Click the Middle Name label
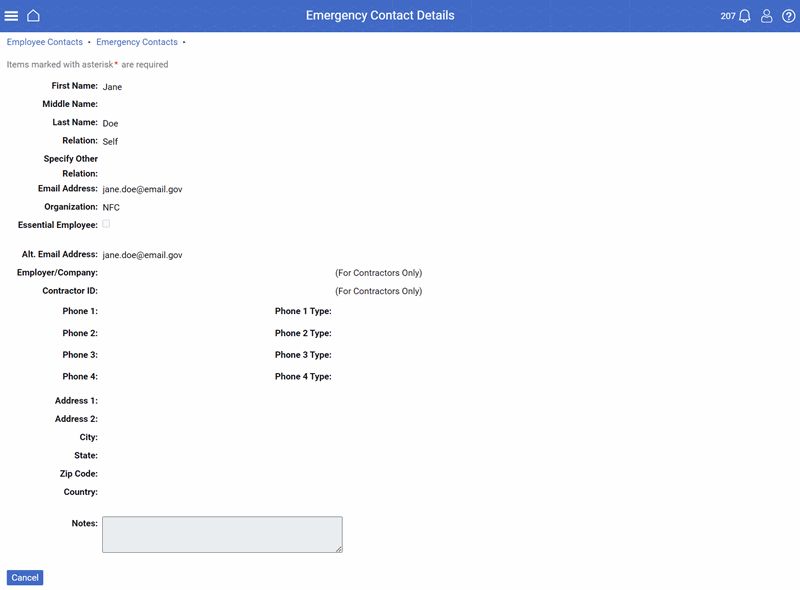This screenshot has height=590, width=800. point(70,104)
